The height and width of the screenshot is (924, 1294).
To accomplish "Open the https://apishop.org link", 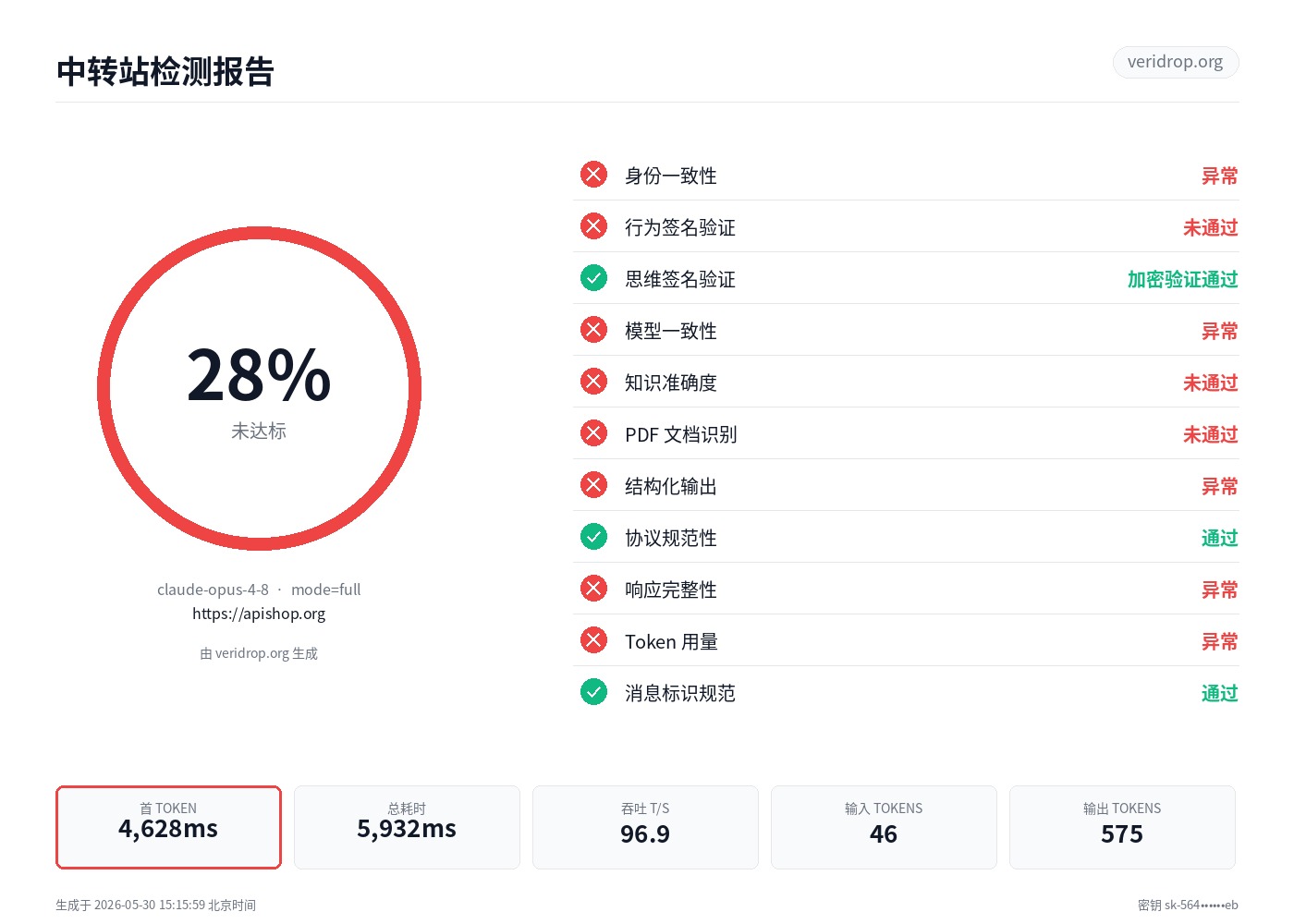I will click(x=259, y=614).
